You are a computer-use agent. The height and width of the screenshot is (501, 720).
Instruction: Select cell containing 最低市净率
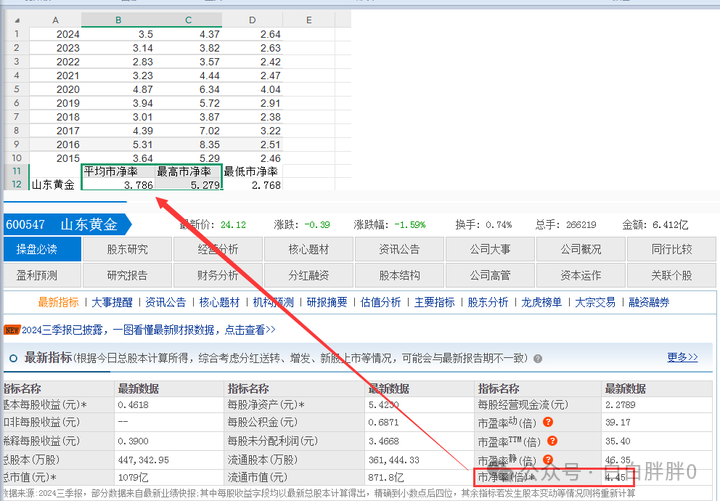[x=252, y=172]
